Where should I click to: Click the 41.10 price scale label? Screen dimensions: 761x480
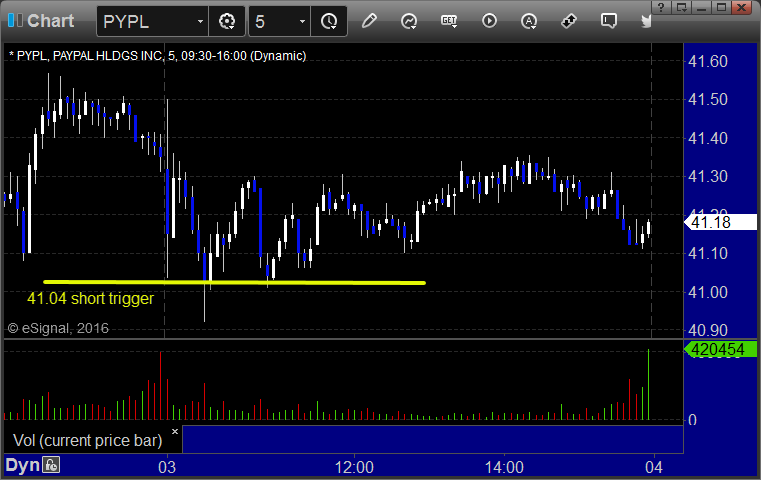708,253
